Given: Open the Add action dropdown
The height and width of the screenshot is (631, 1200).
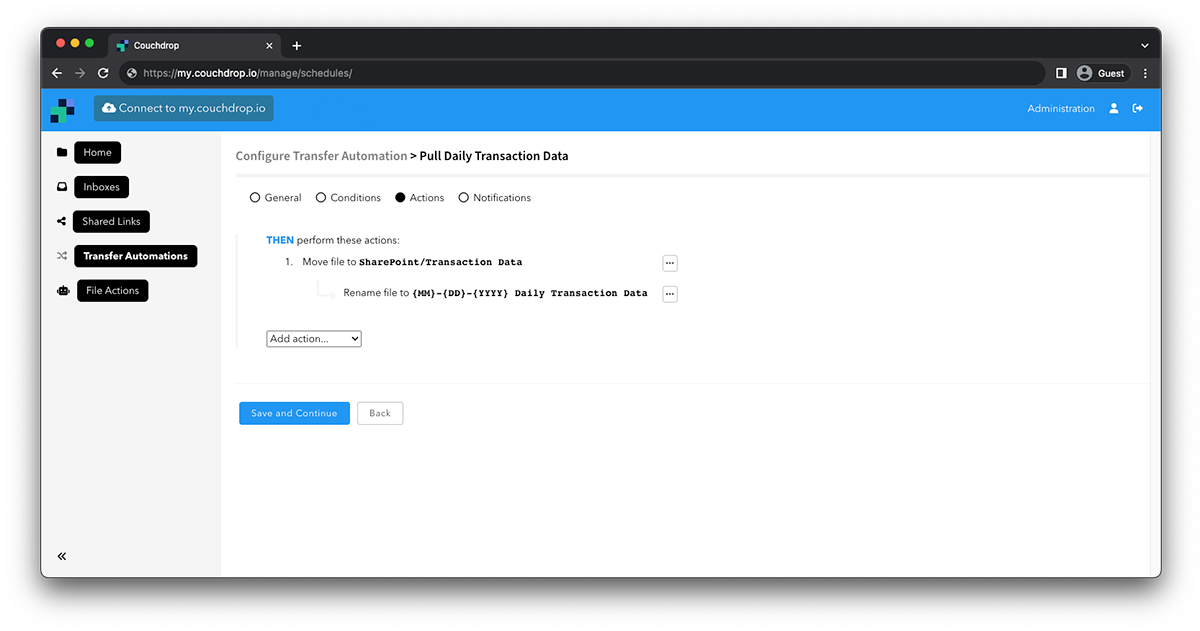Looking at the screenshot, I should coord(313,338).
